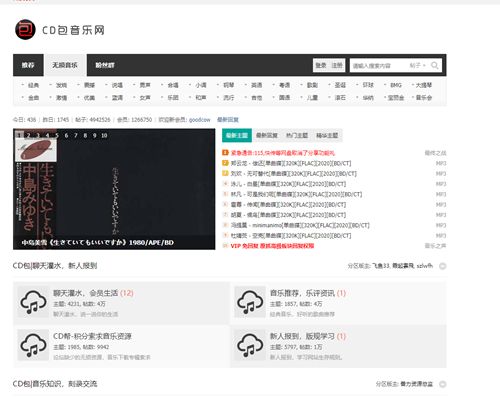Click the CD包音乐网 red logo icon

pyautogui.click(x=25, y=29)
